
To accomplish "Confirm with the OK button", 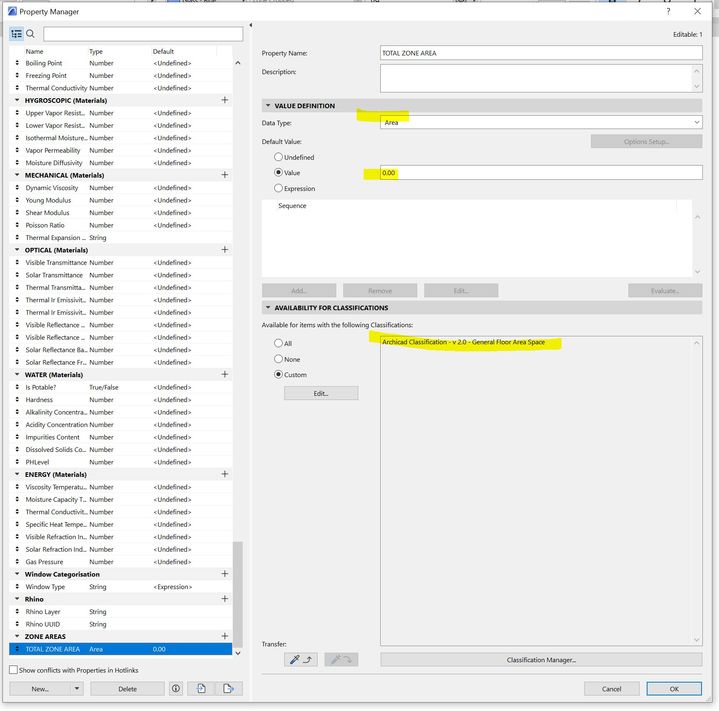I will [674, 689].
